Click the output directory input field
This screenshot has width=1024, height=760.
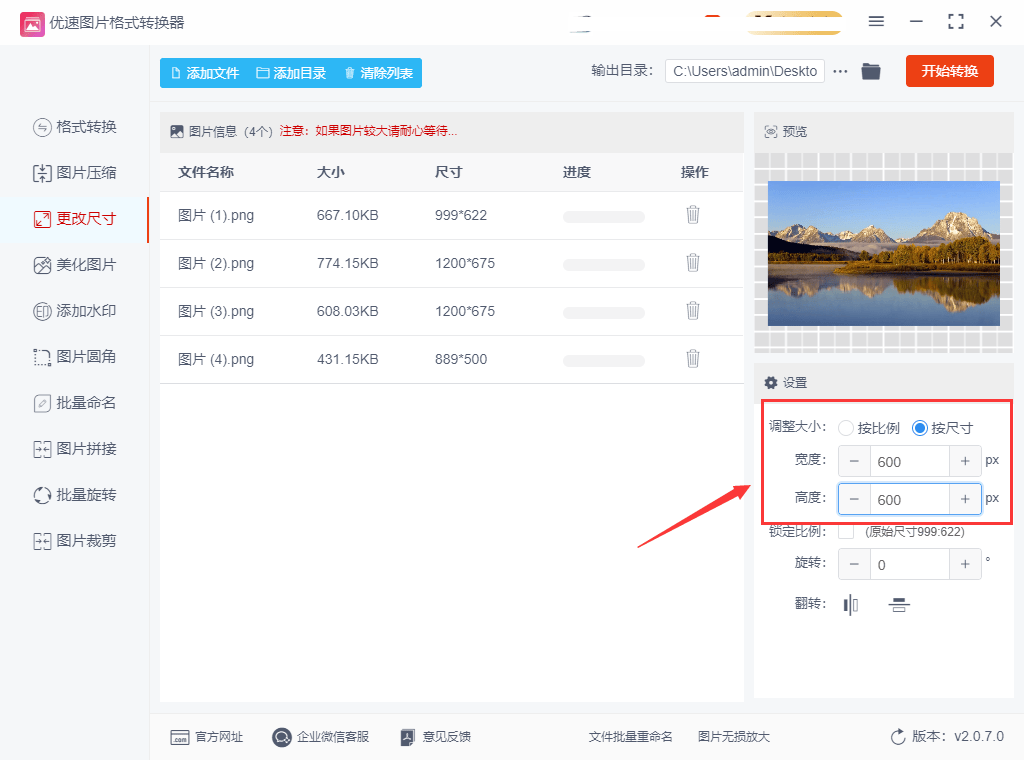[x=744, y=71]
